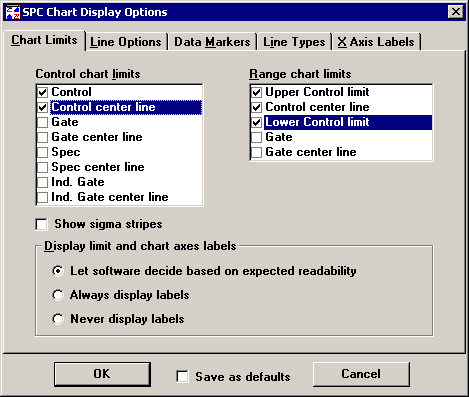Viewport: 469px width, 397px height.
Task: Select Let software decide based on readability
Action: coord(58,271)
